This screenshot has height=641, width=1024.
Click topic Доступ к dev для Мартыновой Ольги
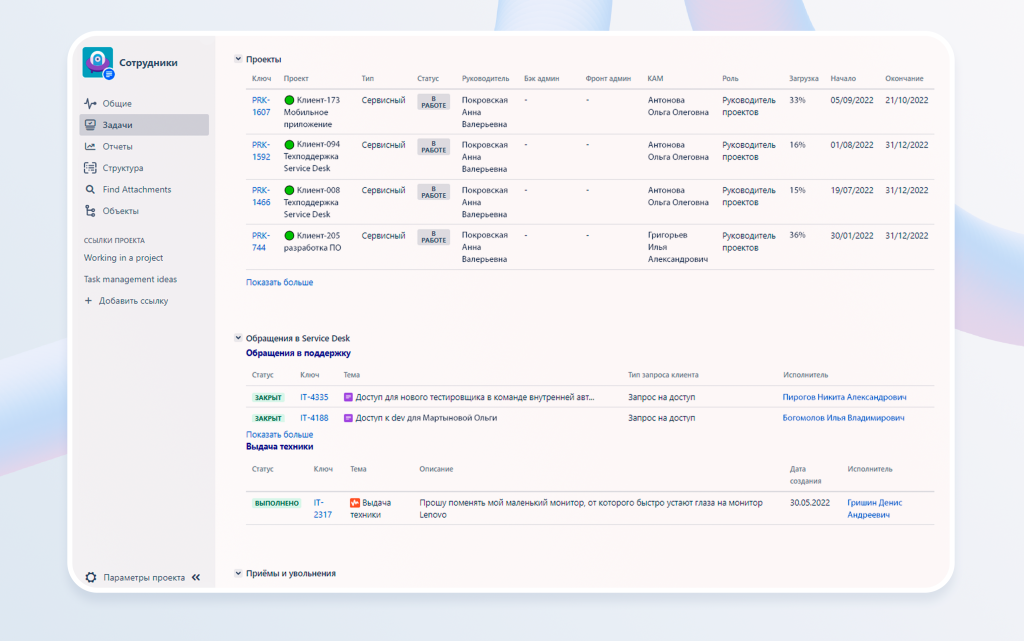coord(426,418)
